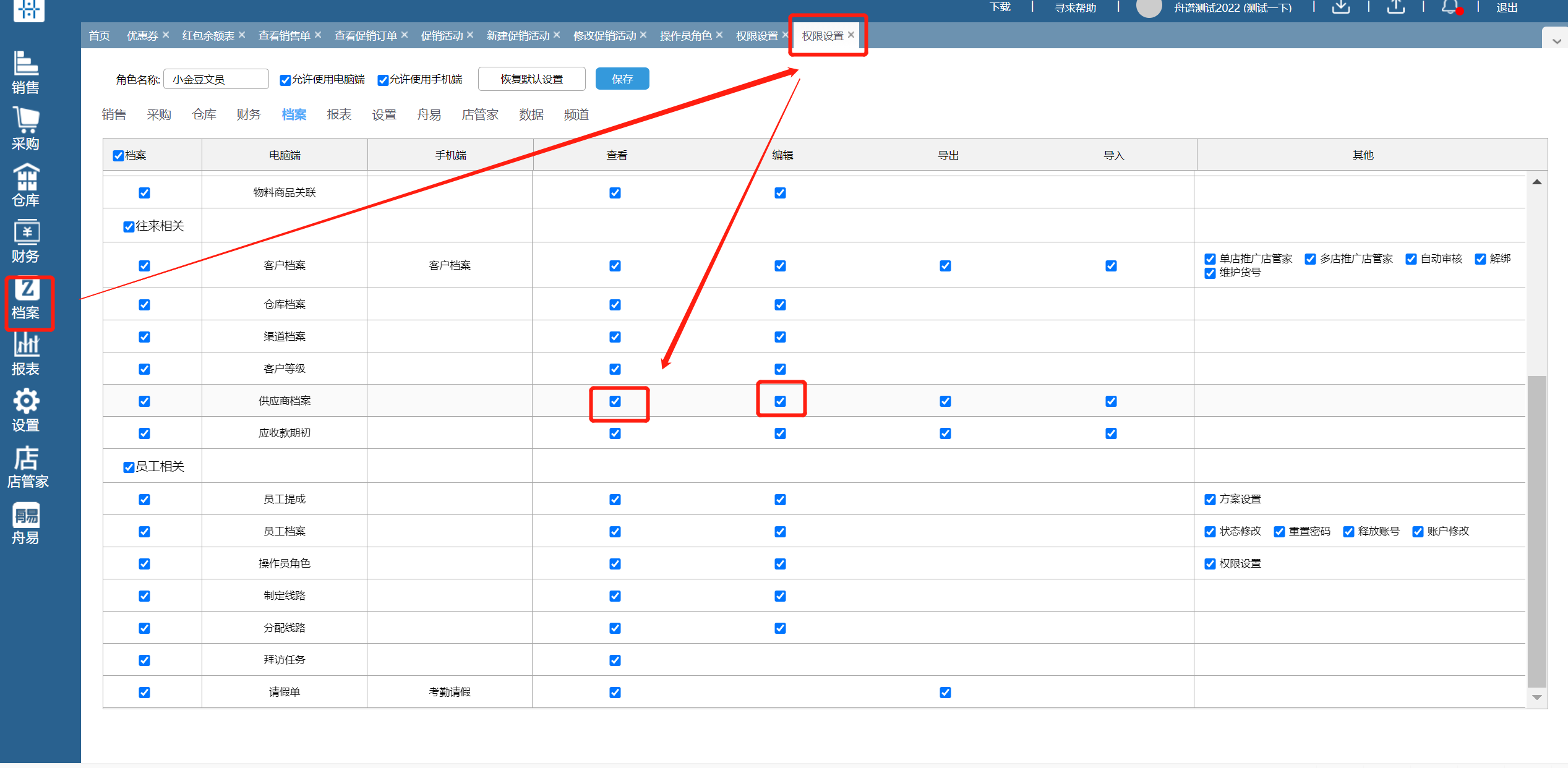Close the 促销活动 tab
The height and width of the screenshot is (768, 1568).
[x=470, y=35]
